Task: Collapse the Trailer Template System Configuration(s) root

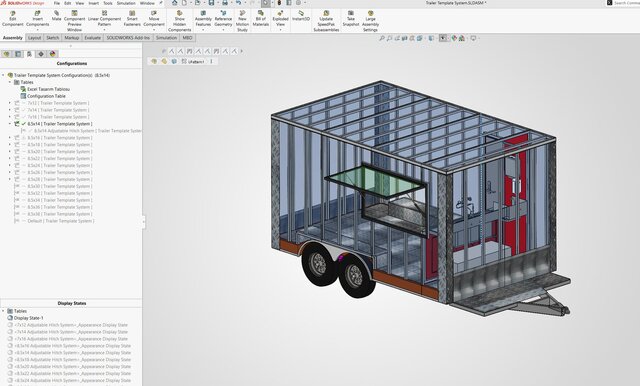Action: [3, 75]
